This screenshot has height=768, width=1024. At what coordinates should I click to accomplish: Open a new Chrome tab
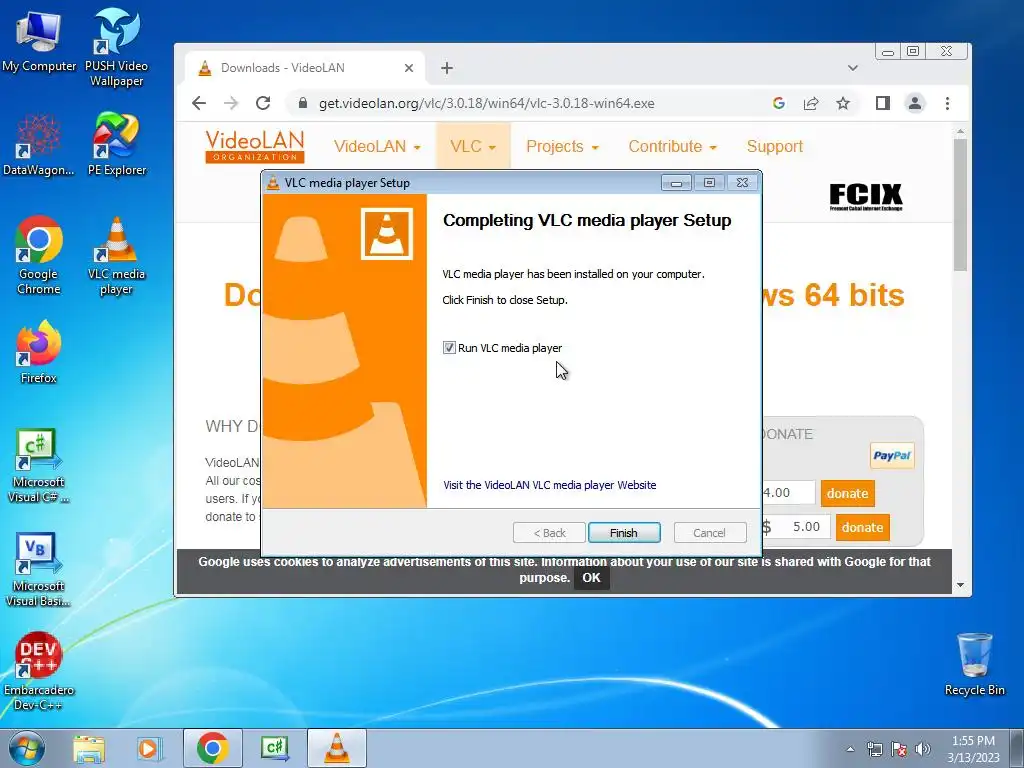click(x=447, y=68)
